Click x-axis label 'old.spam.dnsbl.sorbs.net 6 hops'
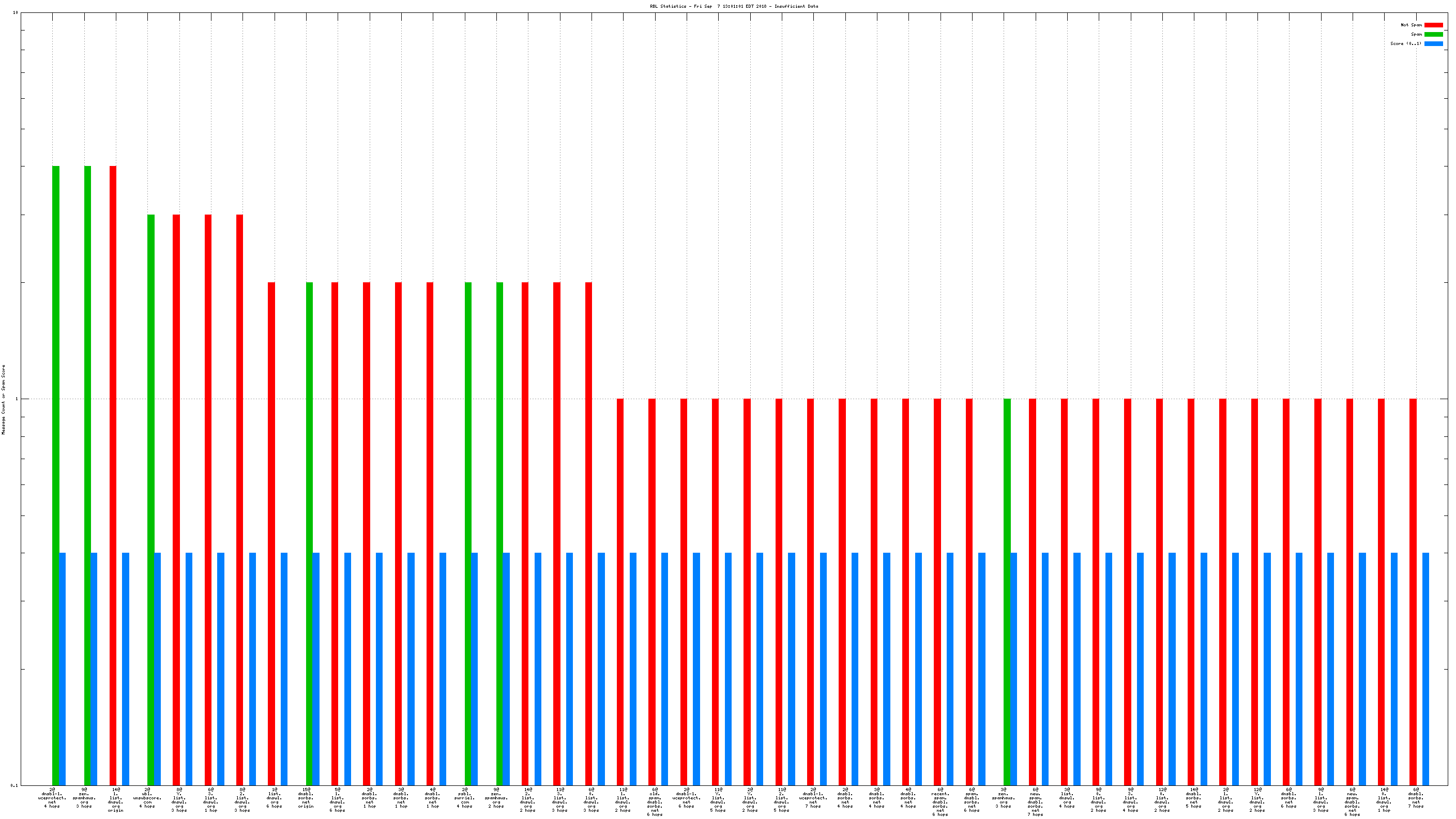The image size is (1456, 819). point(655,801)
